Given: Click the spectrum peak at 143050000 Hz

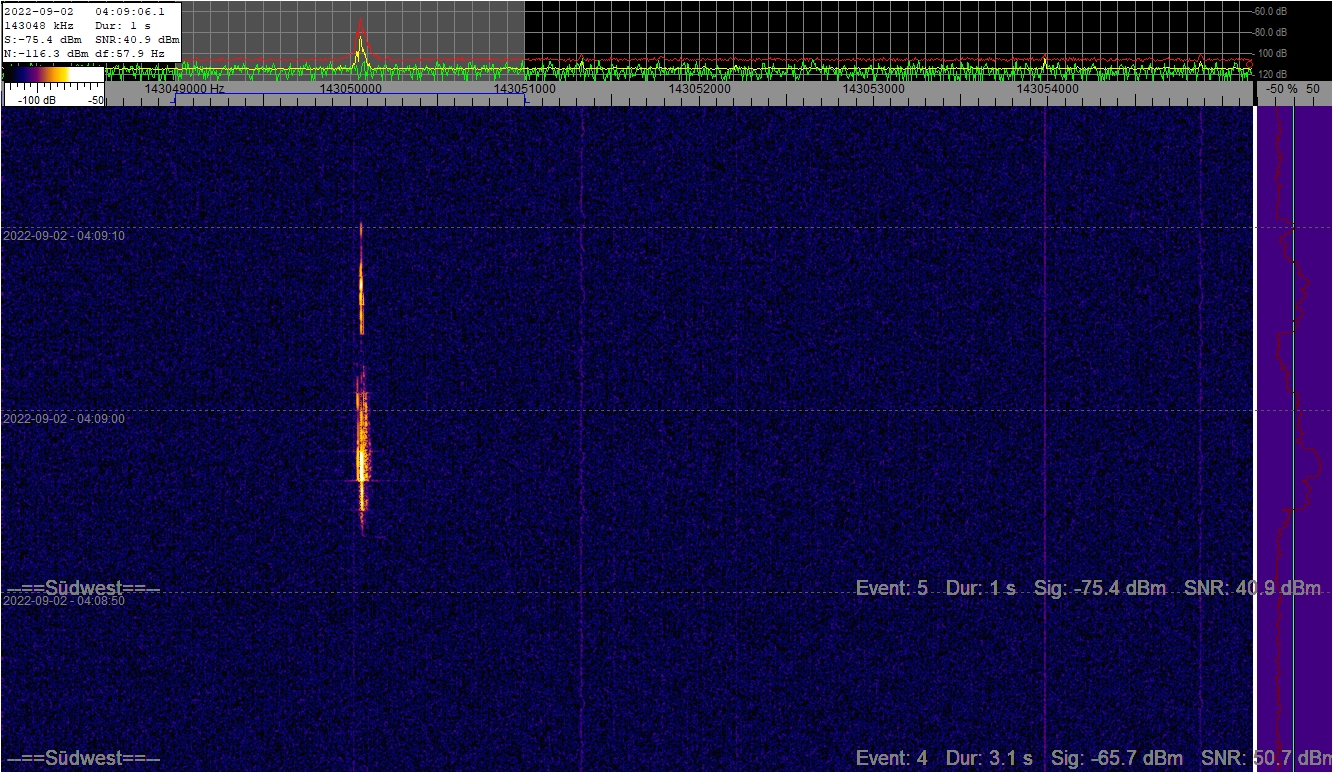Looking at the screenshot, I should [361, 45].
